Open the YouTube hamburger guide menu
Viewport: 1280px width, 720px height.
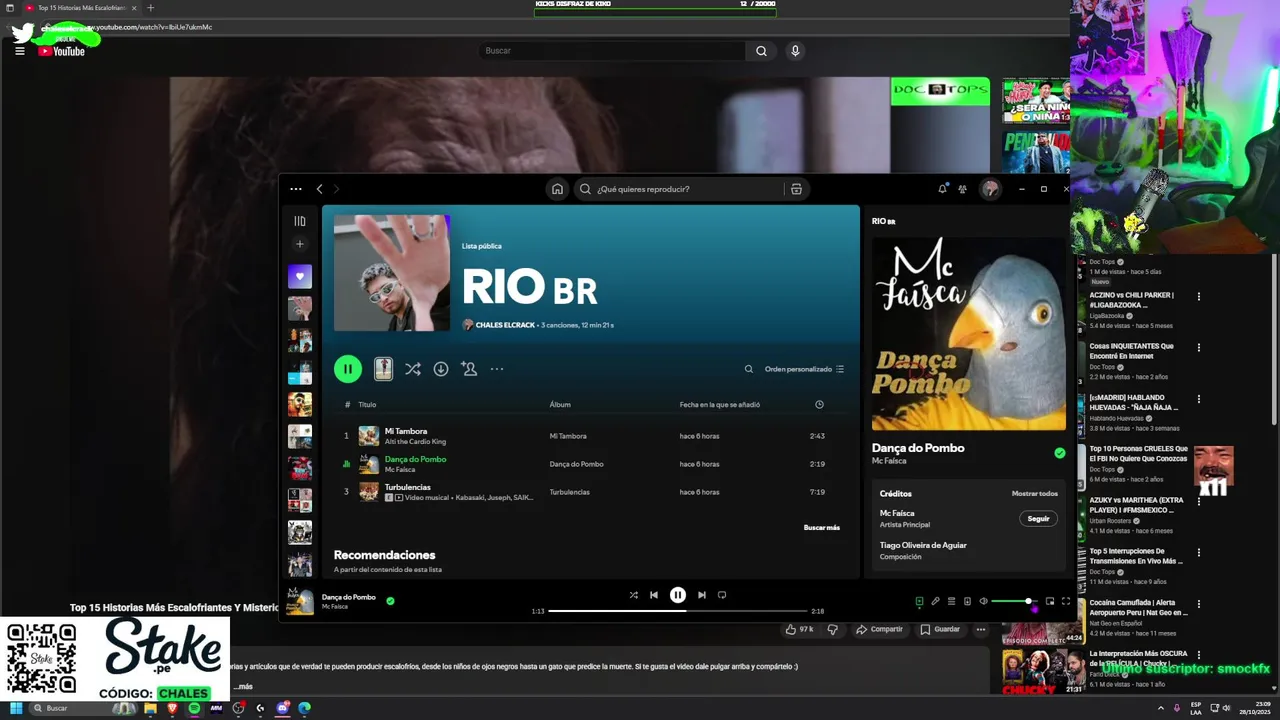(x=20, y=51)
